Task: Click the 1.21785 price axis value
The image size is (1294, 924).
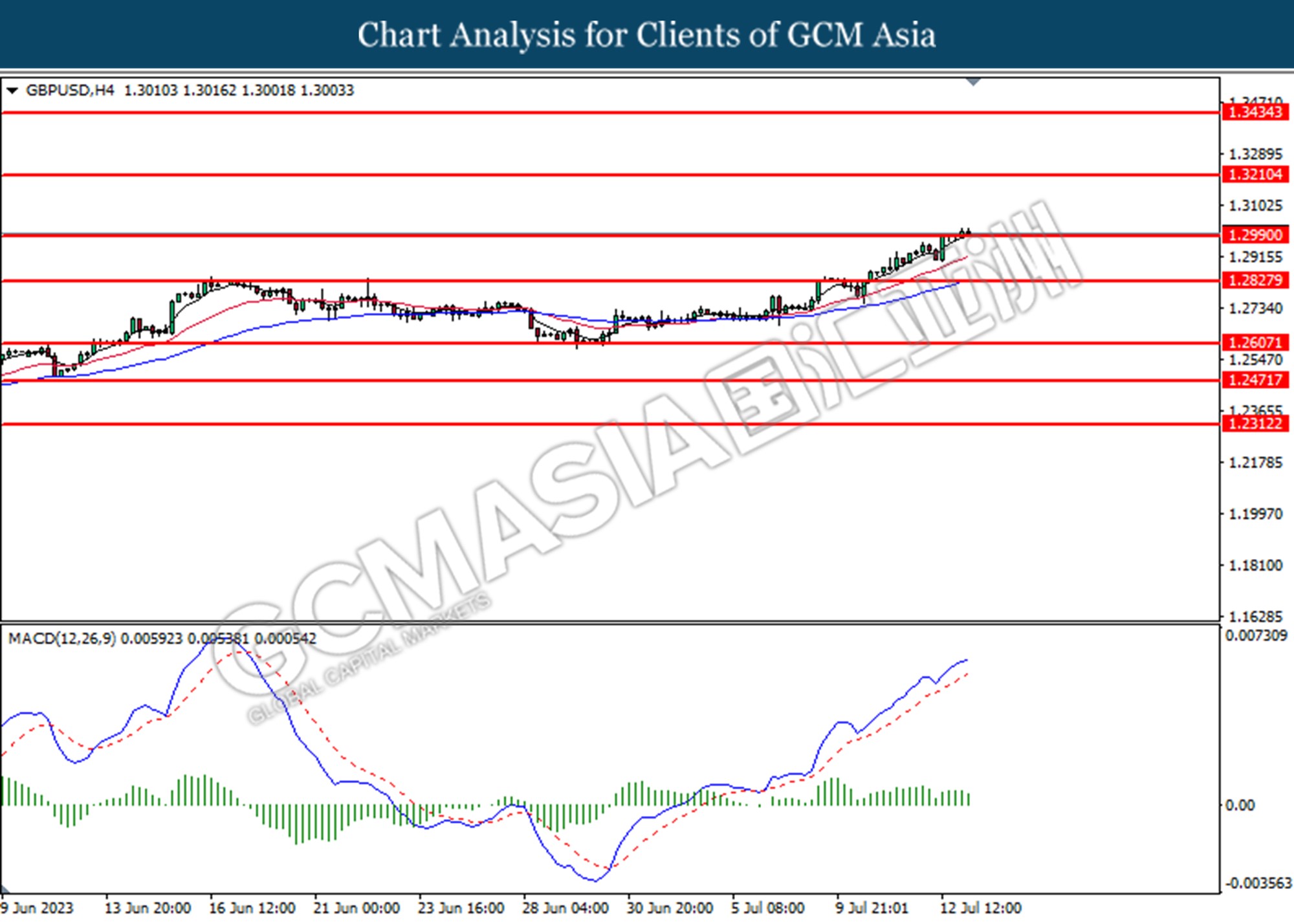Action: tap(1255, 463)
